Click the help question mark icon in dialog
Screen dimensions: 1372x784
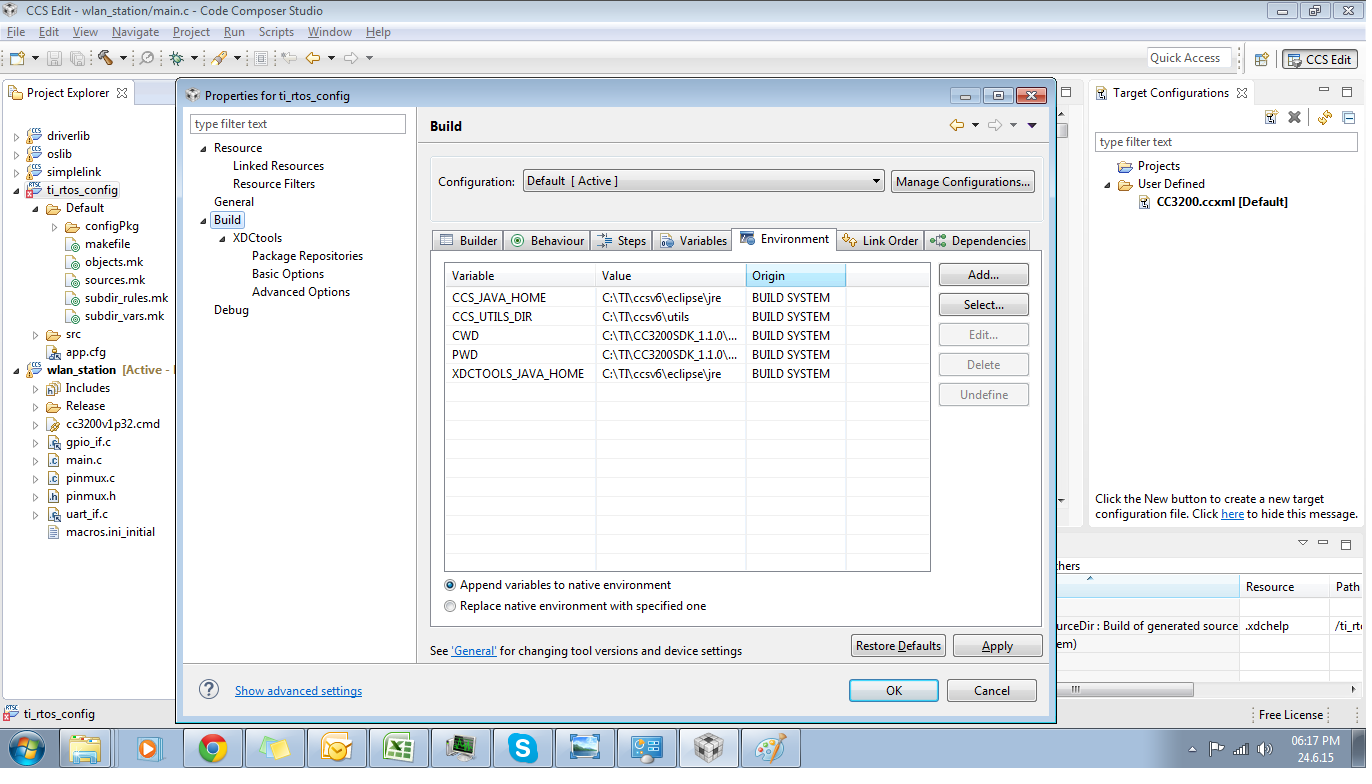coord(209,689)
